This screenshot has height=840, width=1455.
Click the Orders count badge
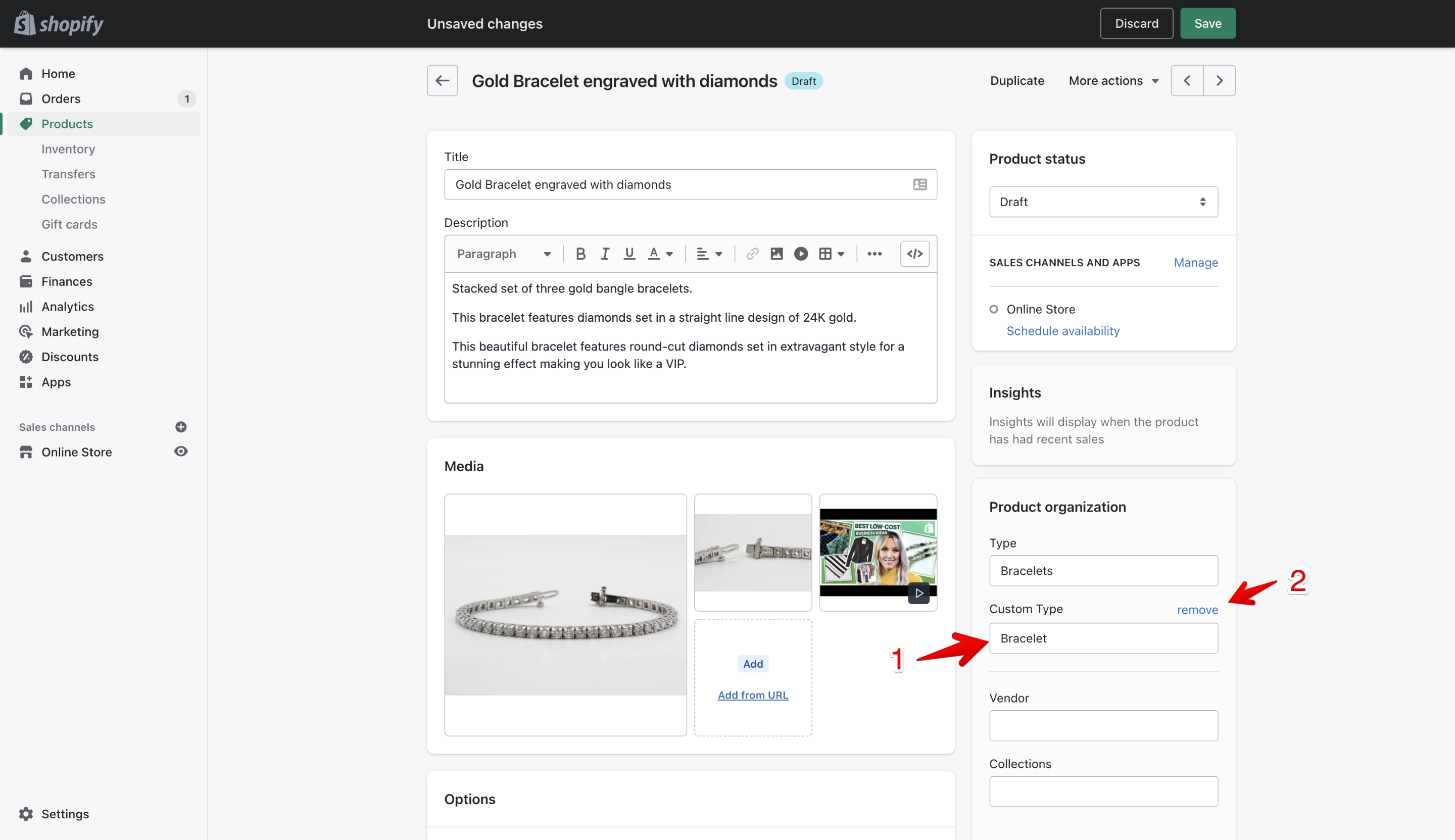pyautogui.click(x=186, y=98)
